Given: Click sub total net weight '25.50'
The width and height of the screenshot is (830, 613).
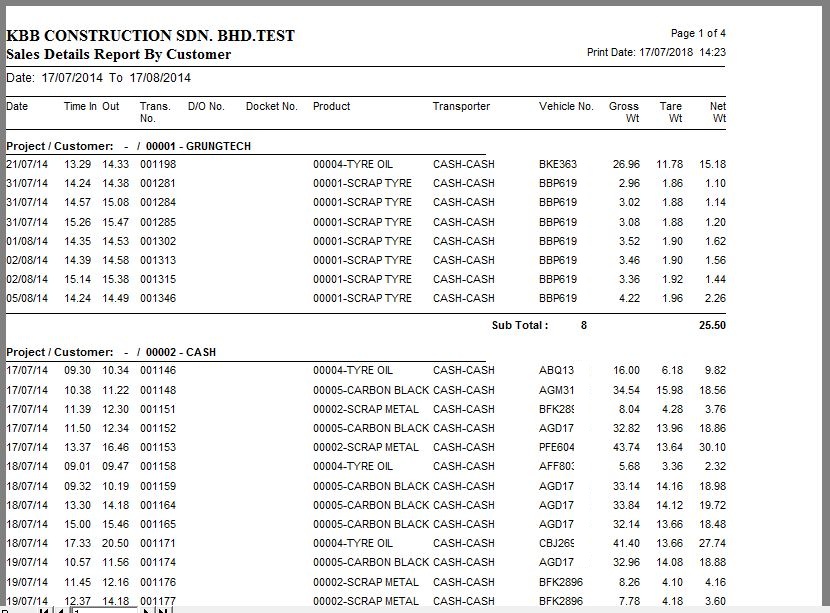Looking at the screenshot, I should click(712, 326).
